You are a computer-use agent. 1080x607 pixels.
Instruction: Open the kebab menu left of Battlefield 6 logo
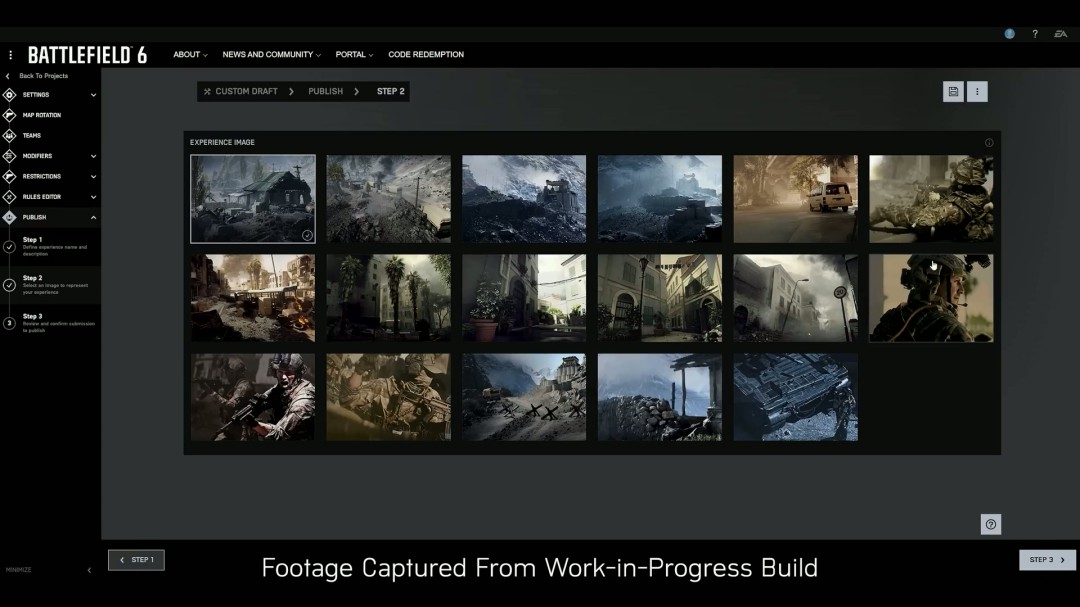click(x=11, y=55)
